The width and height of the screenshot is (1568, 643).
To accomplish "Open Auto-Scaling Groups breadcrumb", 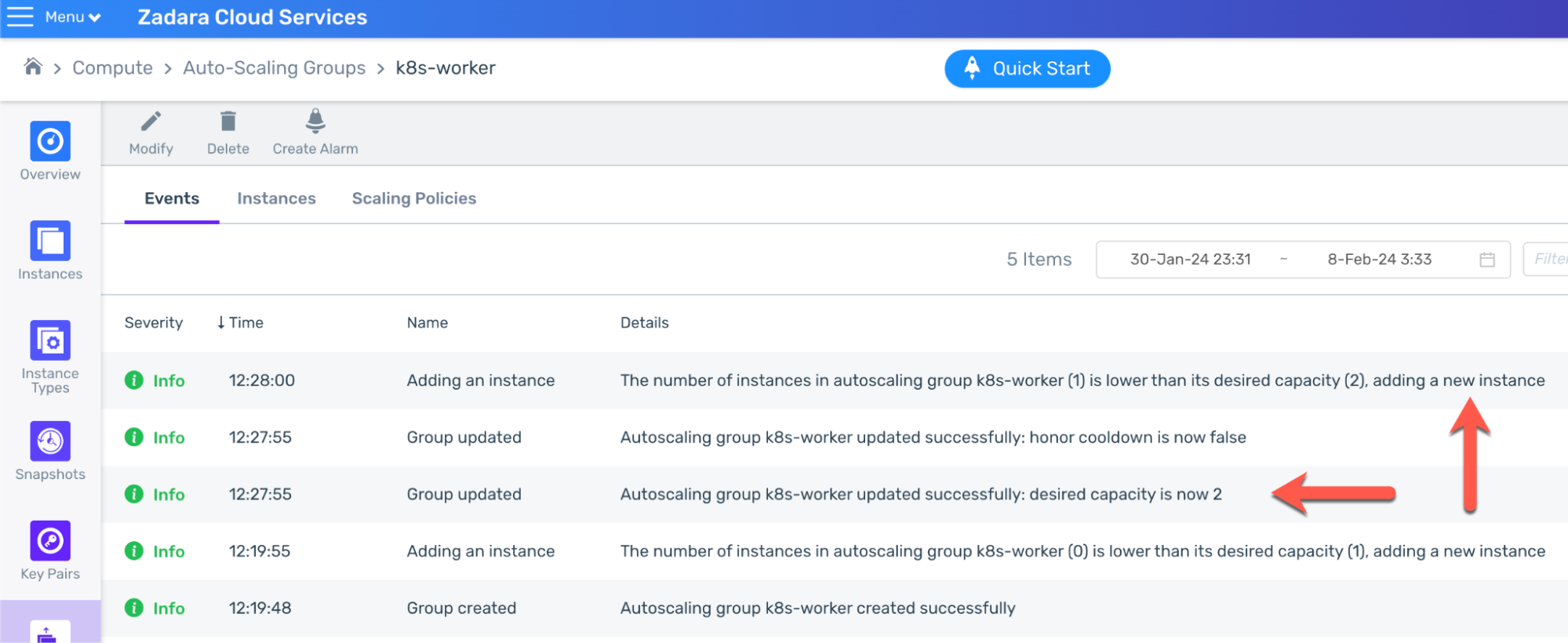I will (274, 68).
